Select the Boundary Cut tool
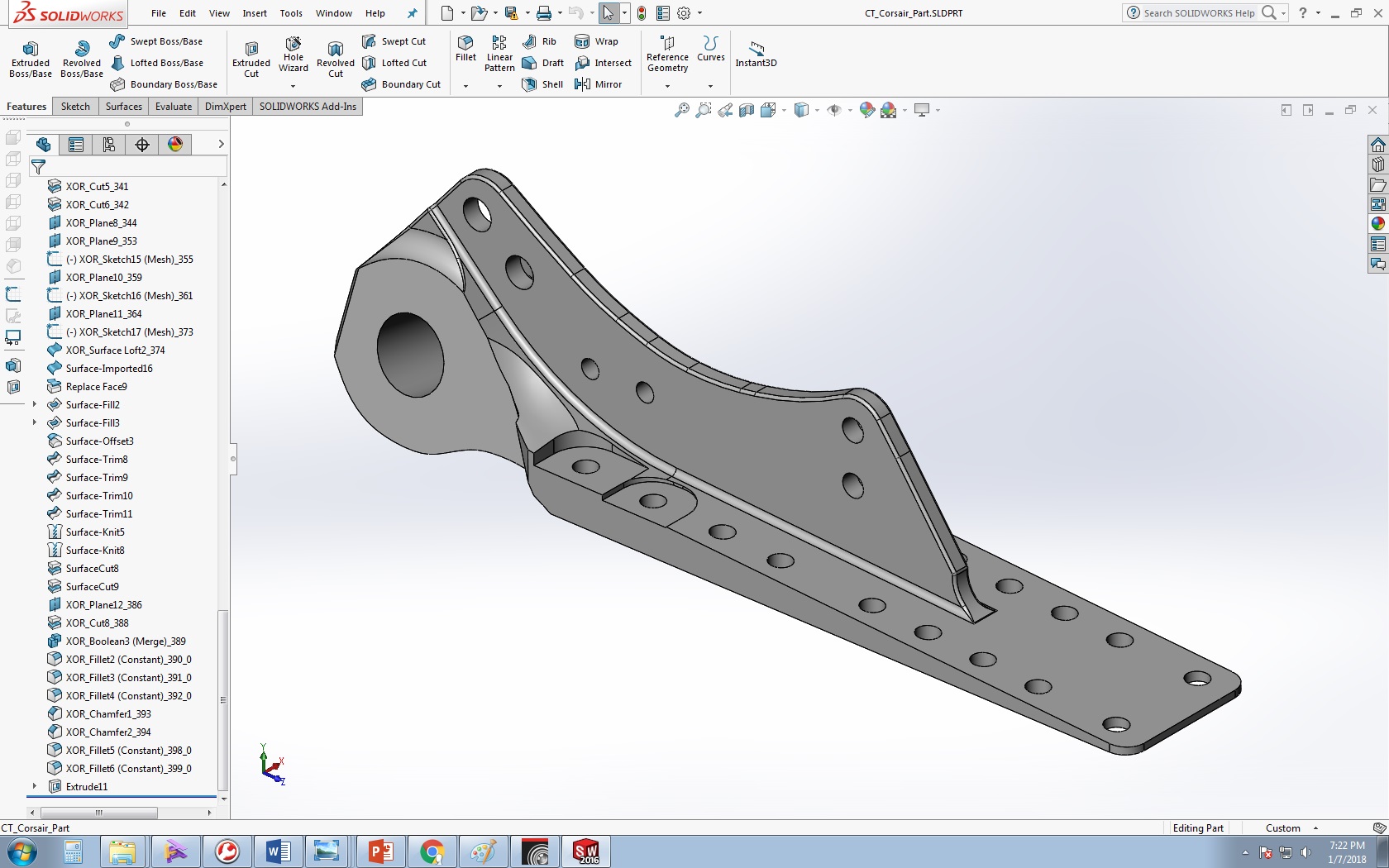This screenshot has width=1389, height=868. tap(402, 84)
